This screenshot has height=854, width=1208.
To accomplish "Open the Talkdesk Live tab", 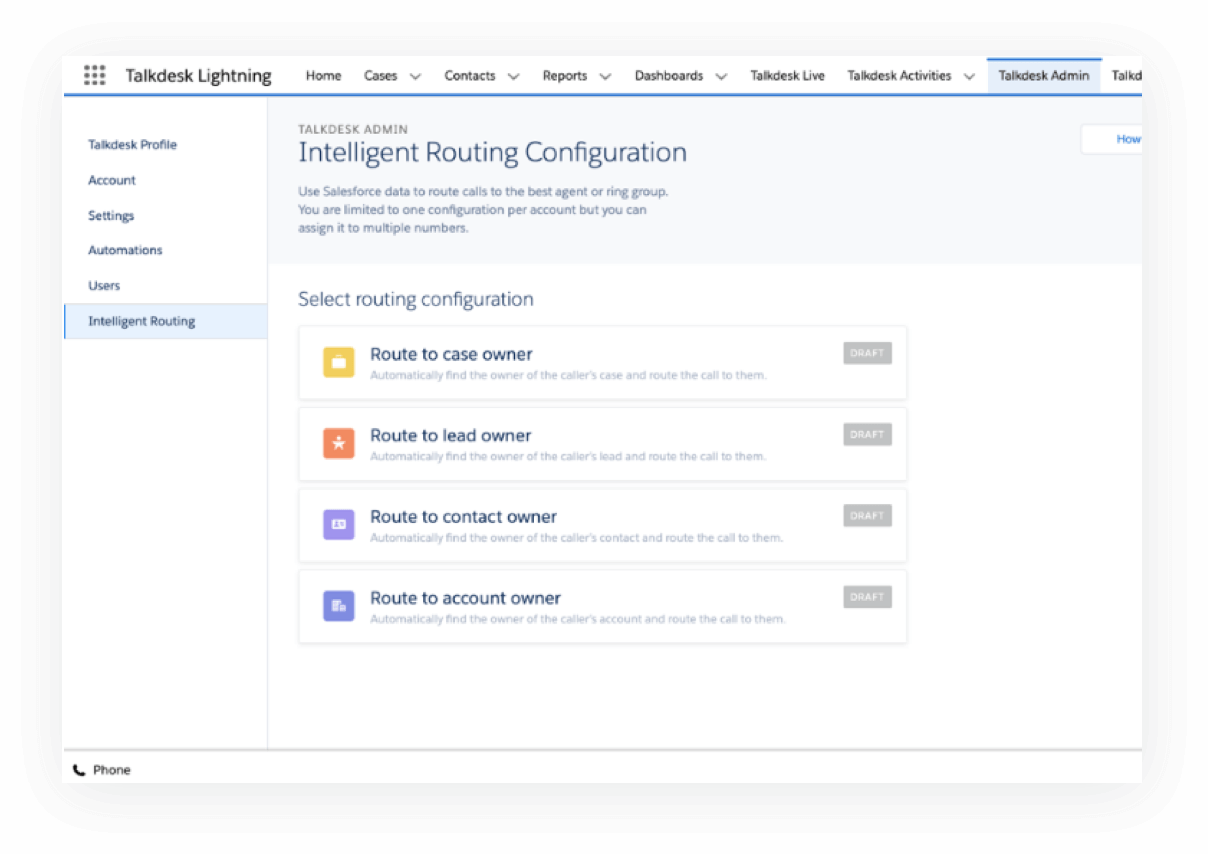I will [788, 76].
